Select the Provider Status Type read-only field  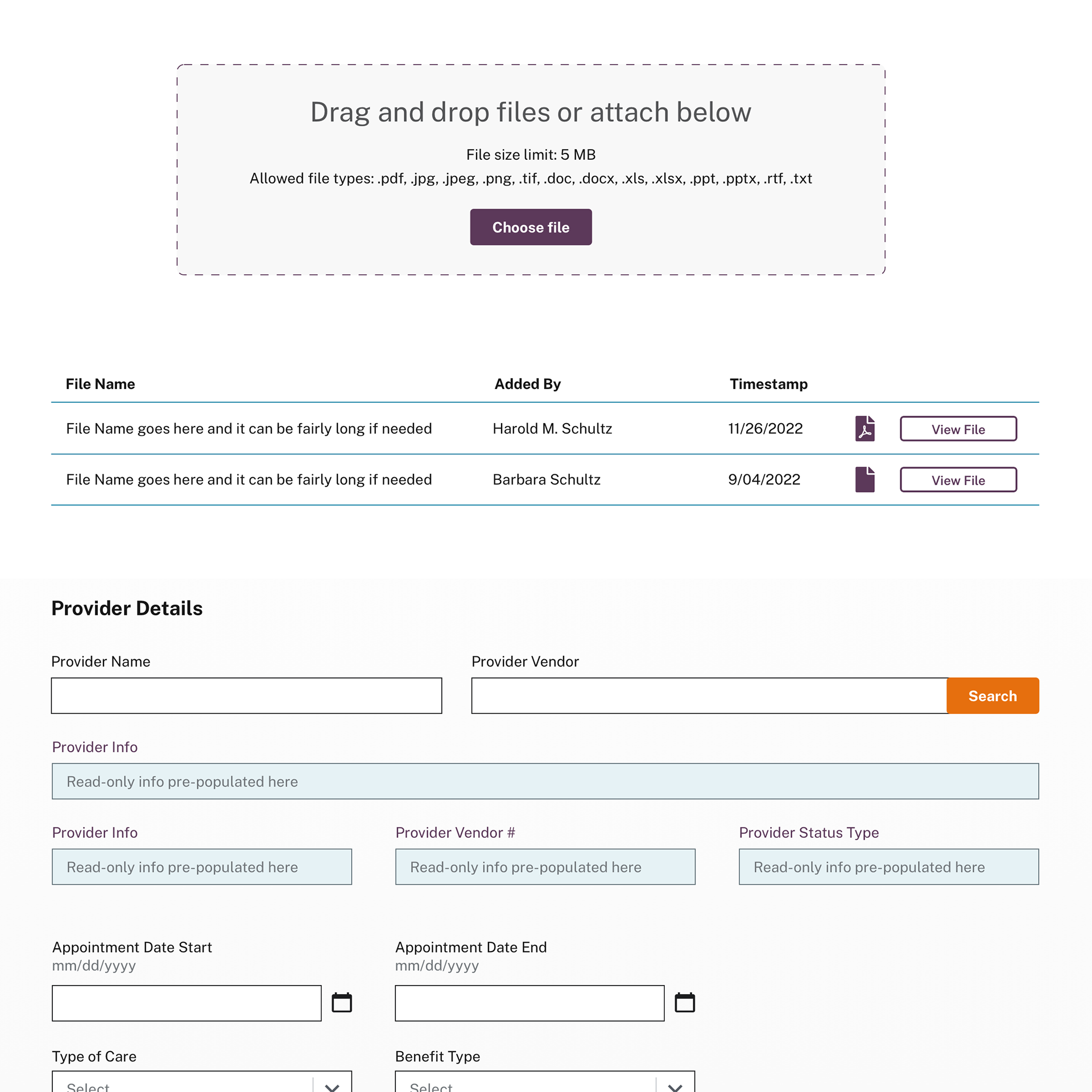click(889, 867)
